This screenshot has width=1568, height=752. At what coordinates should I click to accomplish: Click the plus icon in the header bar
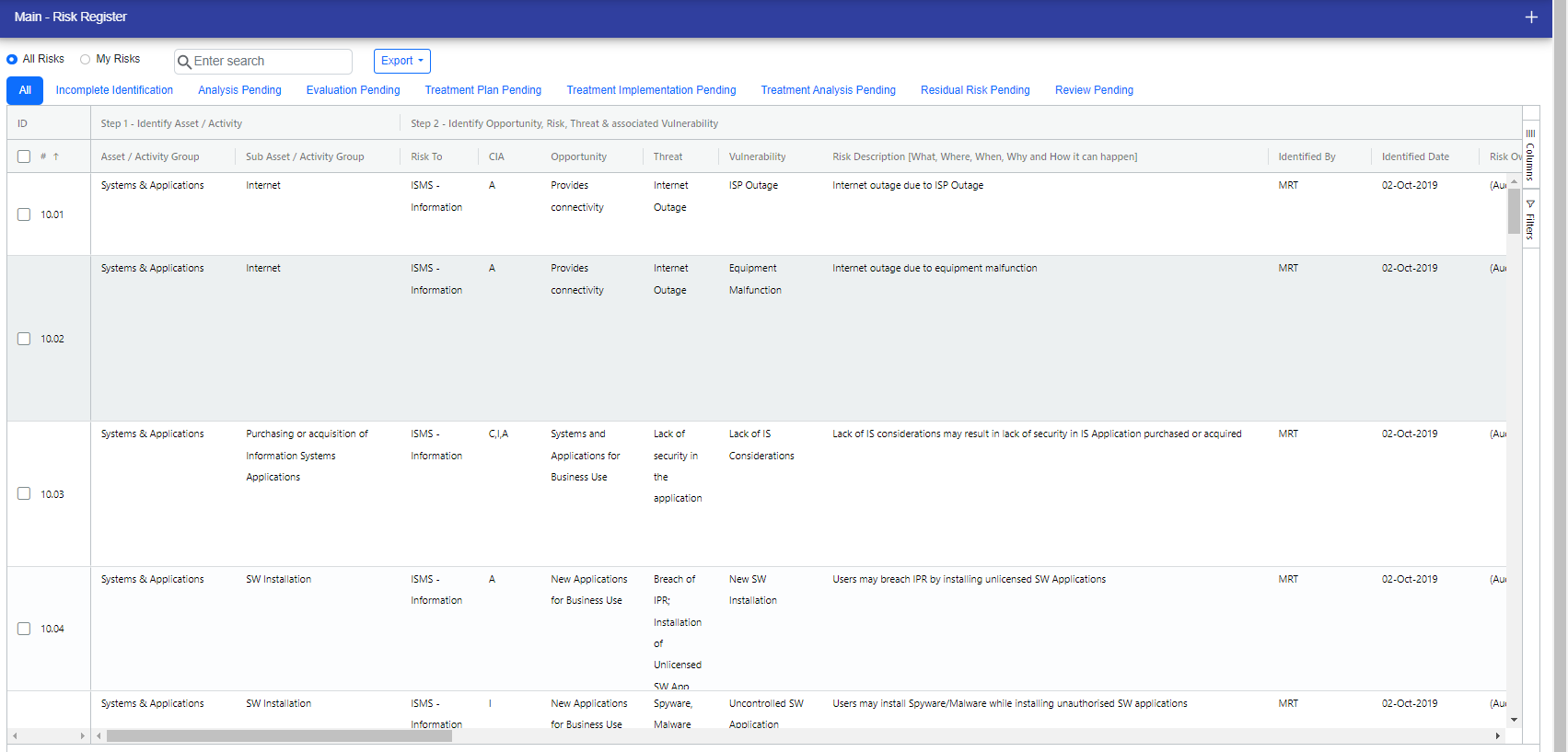coord(1531,17)
